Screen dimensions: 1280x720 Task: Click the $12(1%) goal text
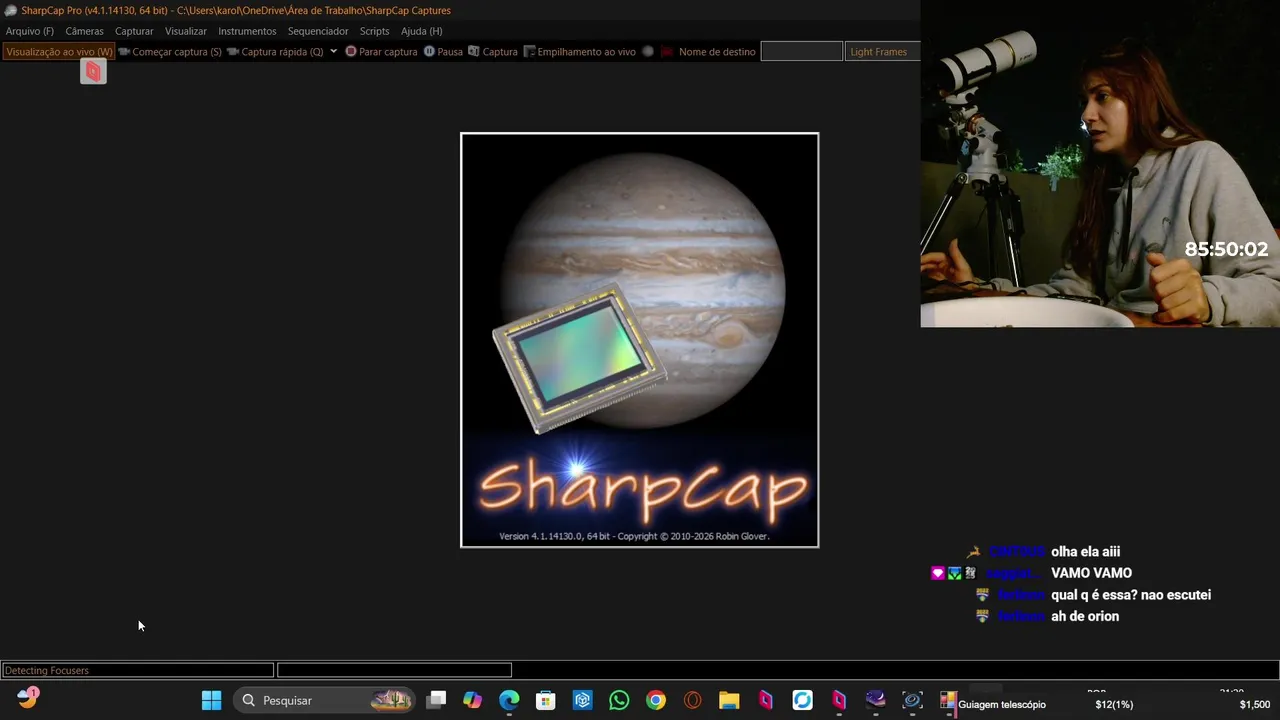click(1114, 705)
